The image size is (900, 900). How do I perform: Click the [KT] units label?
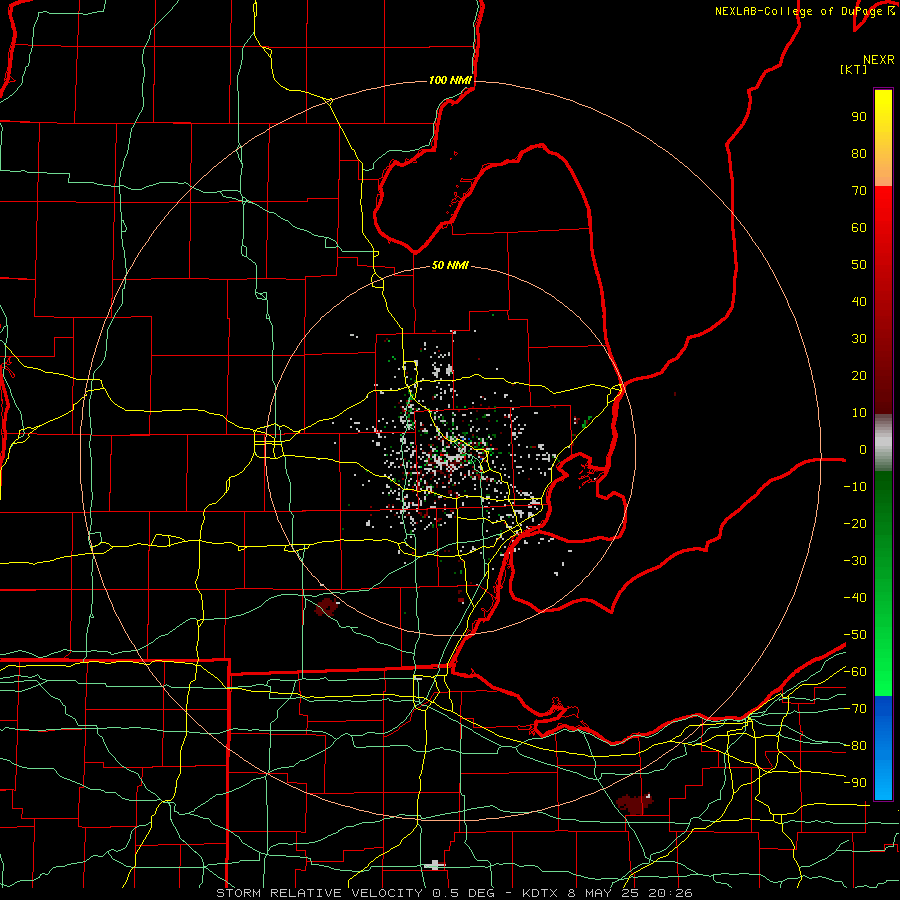coord(853,69)
